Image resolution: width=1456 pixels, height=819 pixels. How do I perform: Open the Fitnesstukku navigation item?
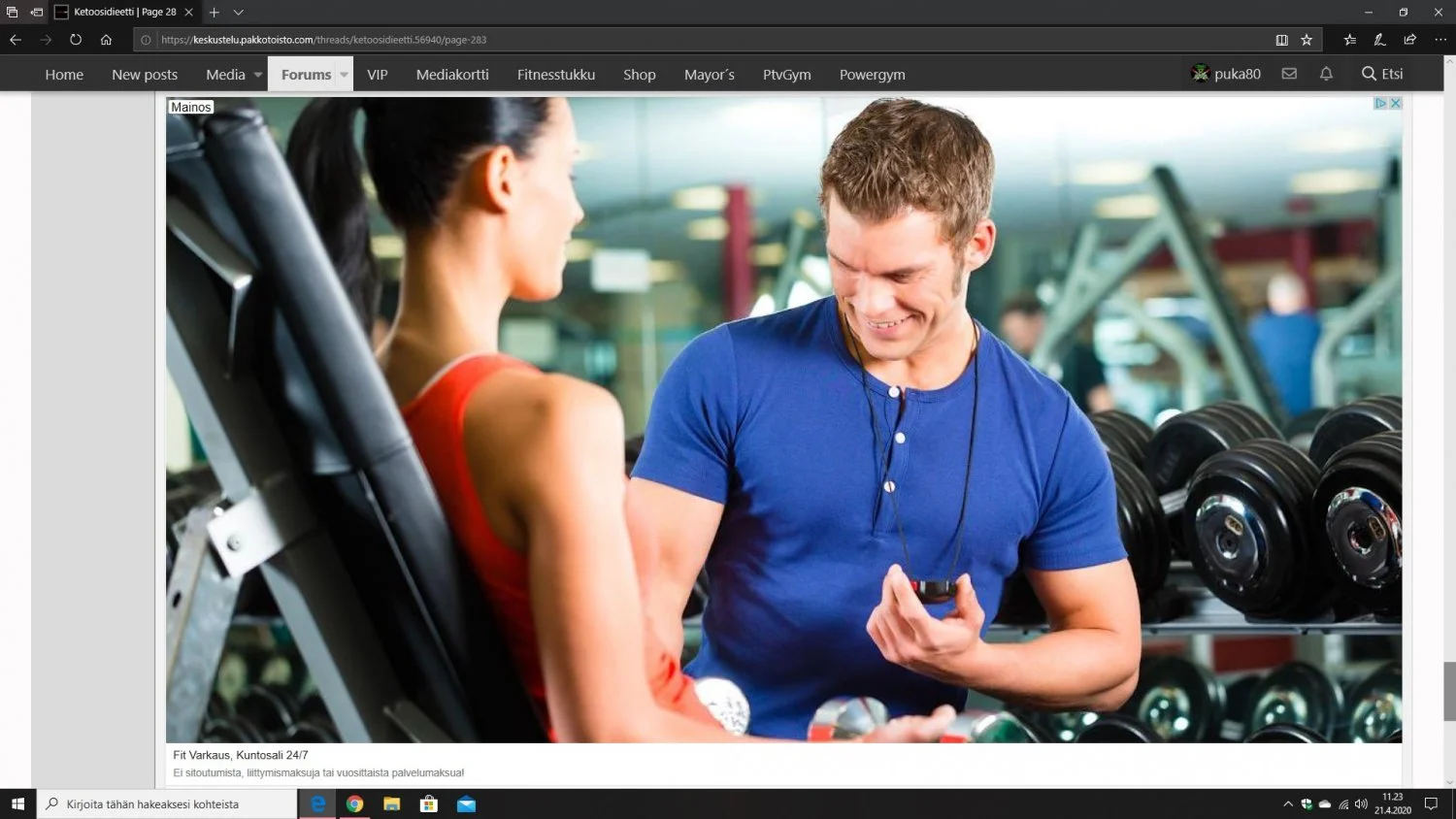click(x=555, y=75)
